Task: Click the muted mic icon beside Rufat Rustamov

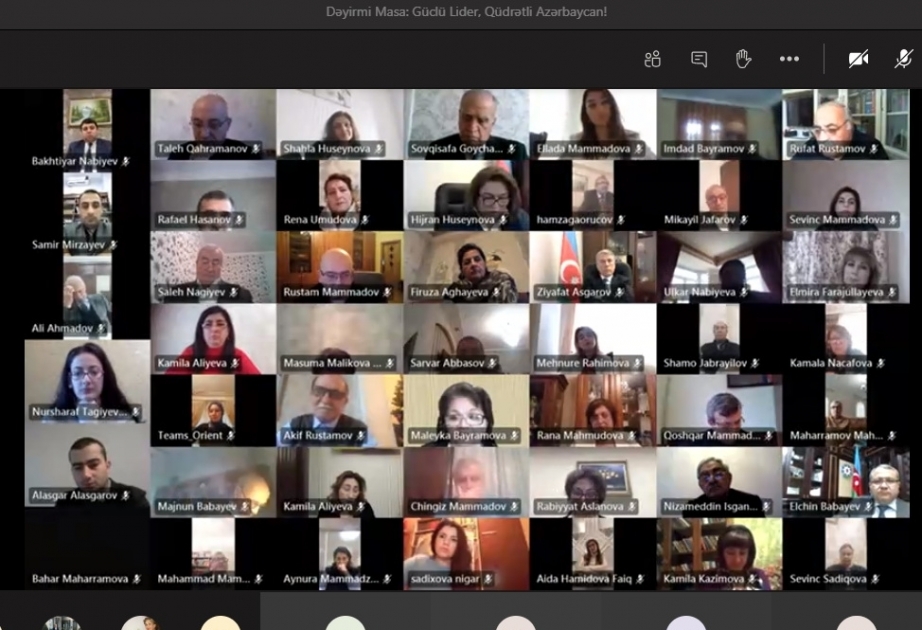Action: point(874,149)
